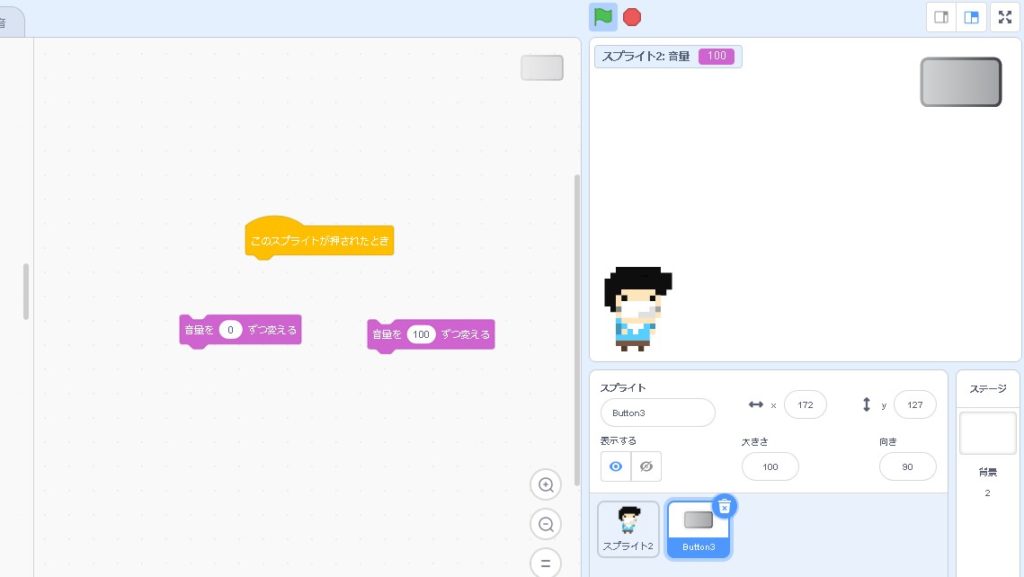
Task: Show the sprite using the eye button
Action: 616,467
